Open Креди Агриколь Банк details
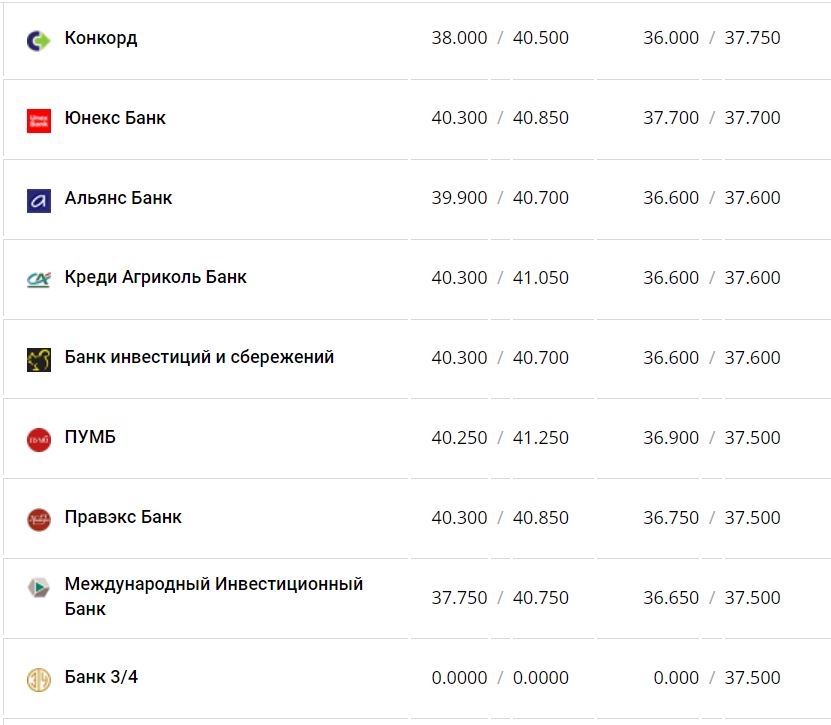831x725 pixels. coord(155,277)
